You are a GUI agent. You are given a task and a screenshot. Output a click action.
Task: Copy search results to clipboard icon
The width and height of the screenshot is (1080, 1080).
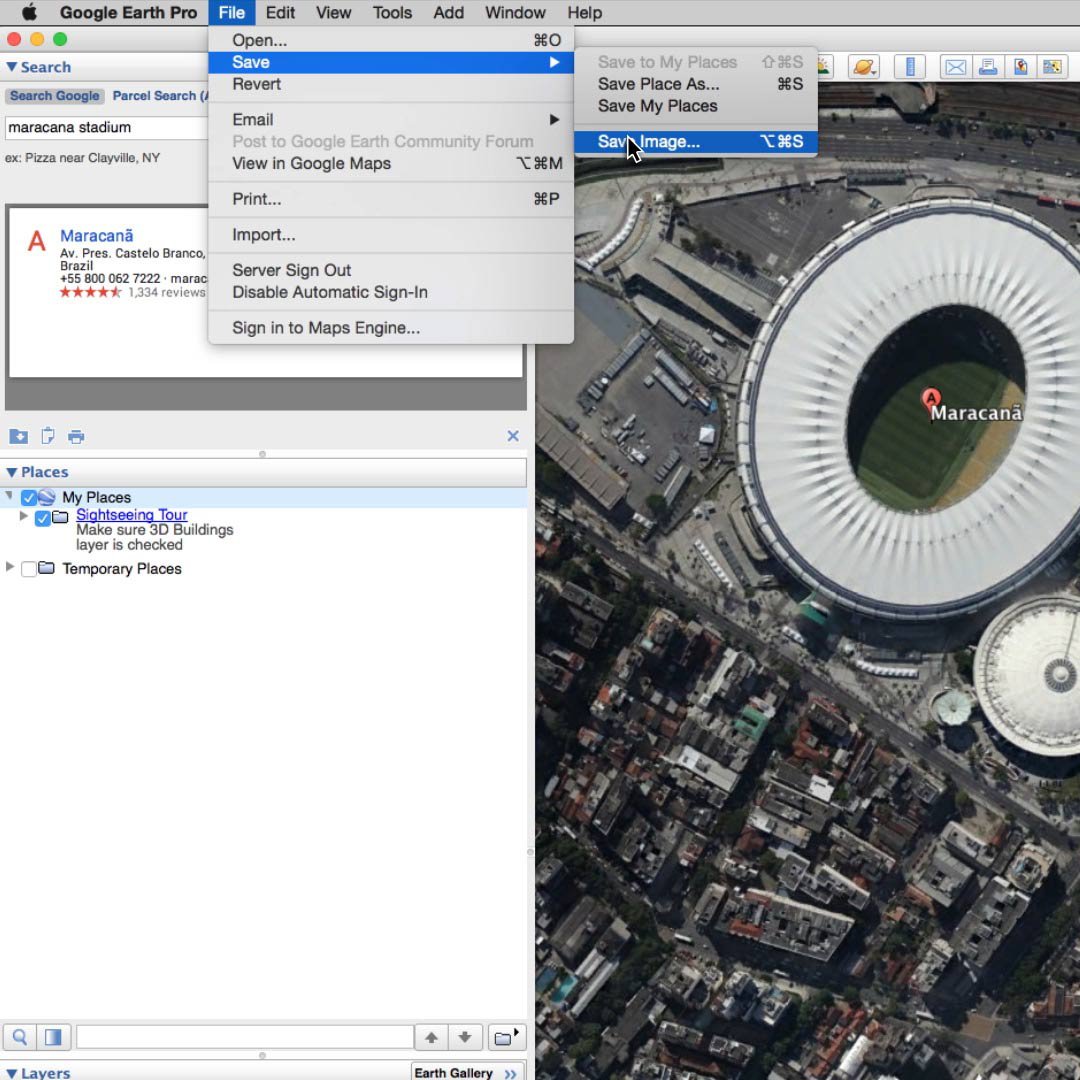[x=48, y=436]
